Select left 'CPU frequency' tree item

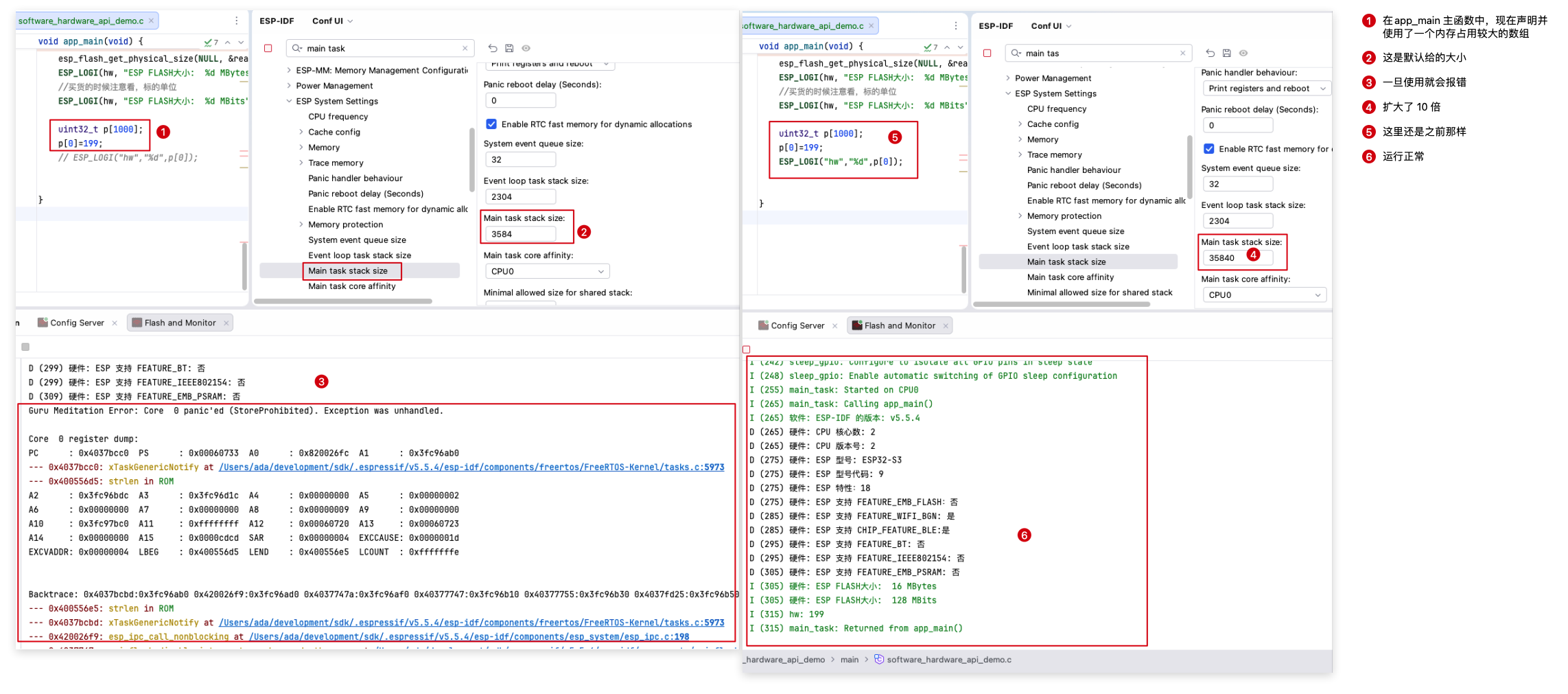[338, 117]
